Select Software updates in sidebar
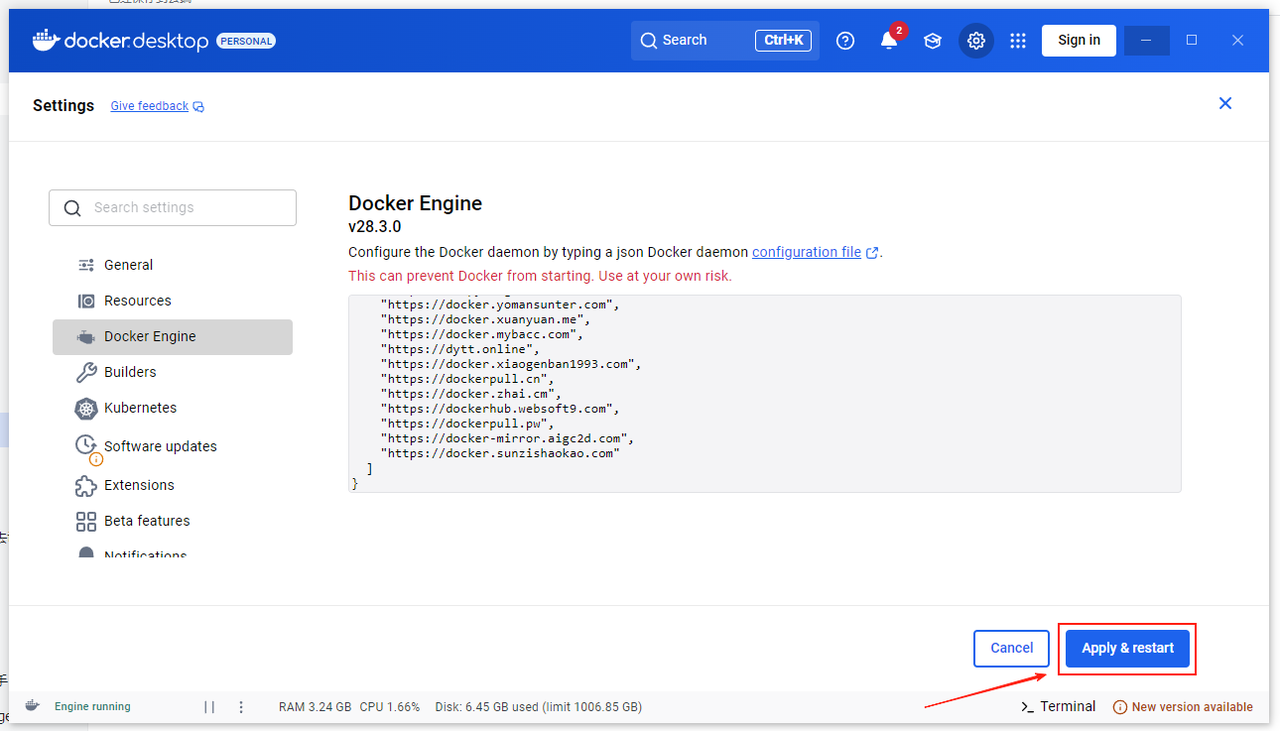 click(x=160, y=446)
